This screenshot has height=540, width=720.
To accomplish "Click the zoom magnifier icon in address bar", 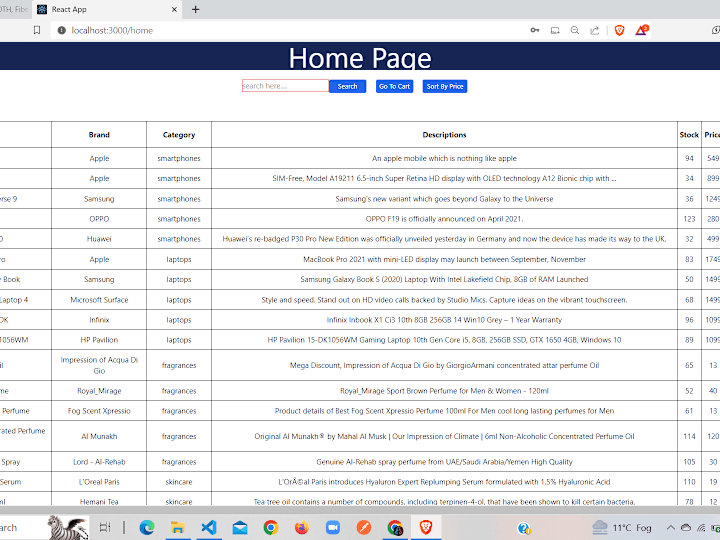I will click(575, 30).
